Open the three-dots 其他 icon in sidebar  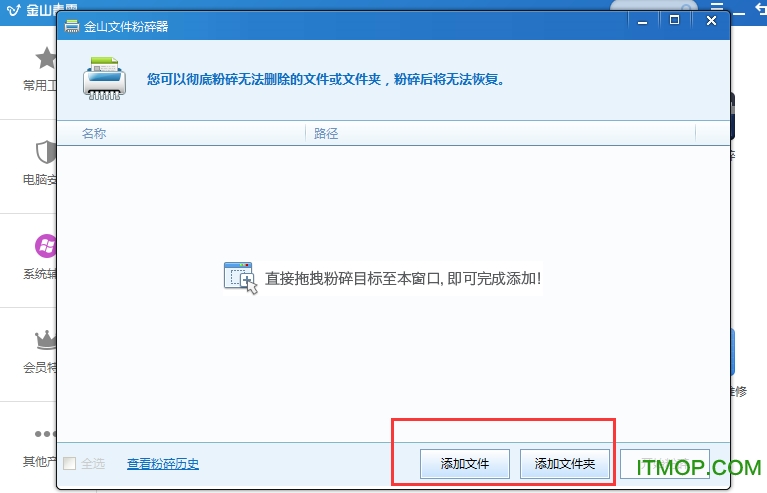click(x=45, y=434)
